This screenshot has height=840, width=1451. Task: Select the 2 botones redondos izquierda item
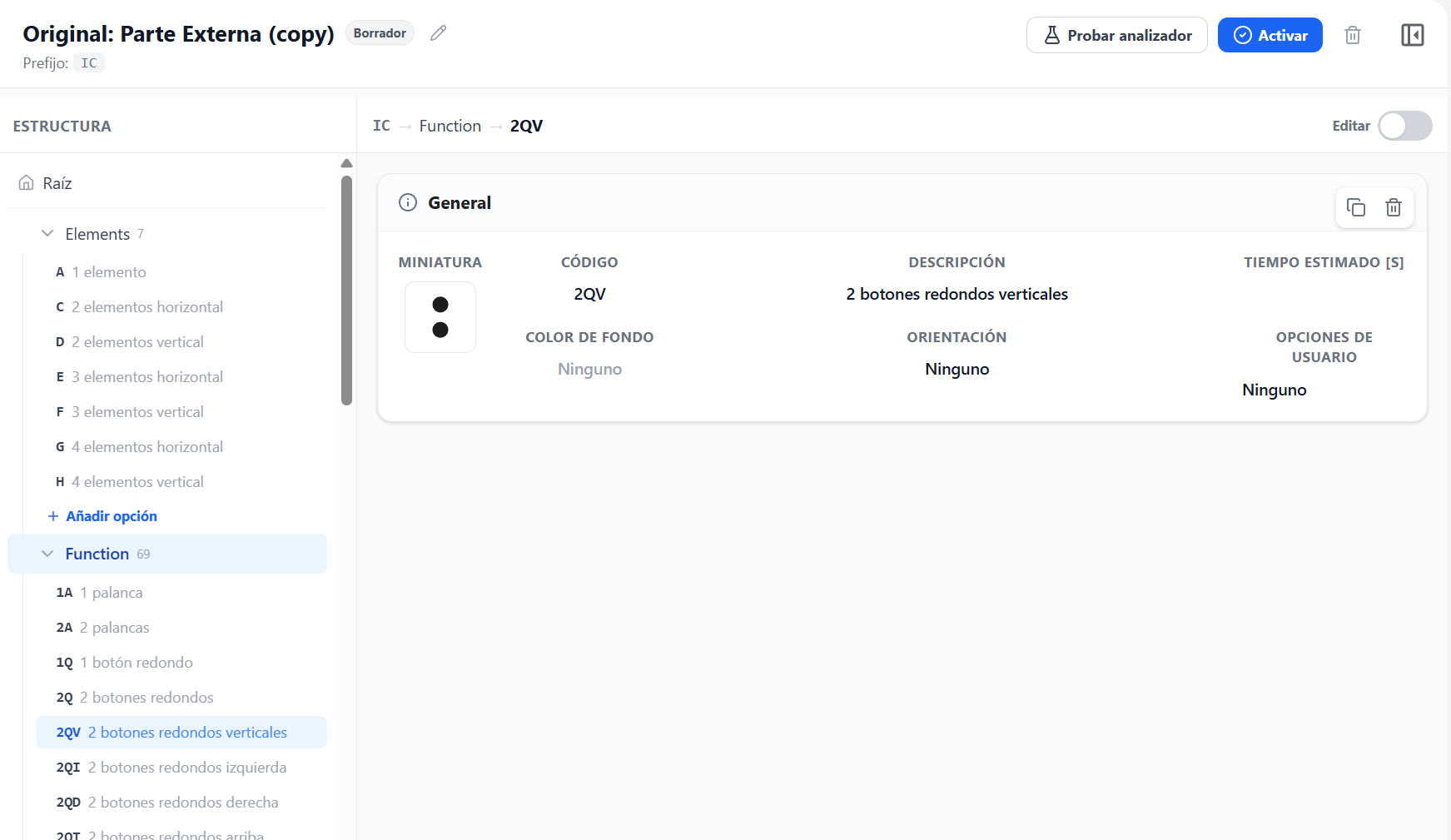pos(181,768)
